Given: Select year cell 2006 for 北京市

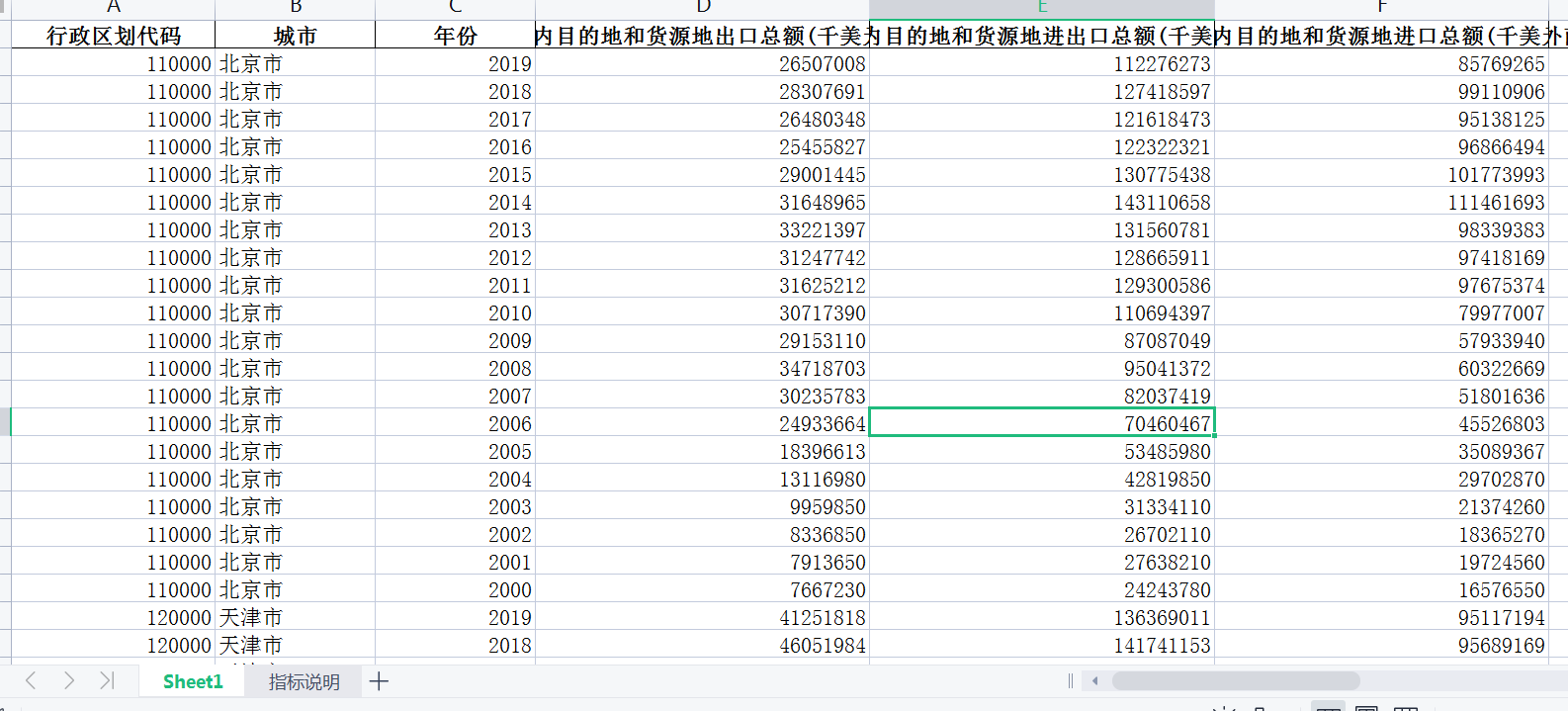Looking at the screenshot, I should (x=455, y=423).
